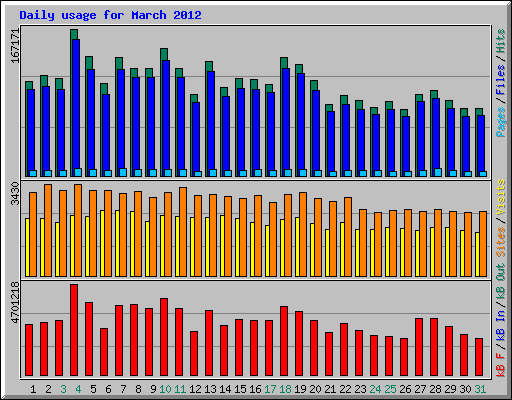Click day label 10 on the x-axis
The height and width of the screenshot is (400, 512).
[x=165, y=389]
